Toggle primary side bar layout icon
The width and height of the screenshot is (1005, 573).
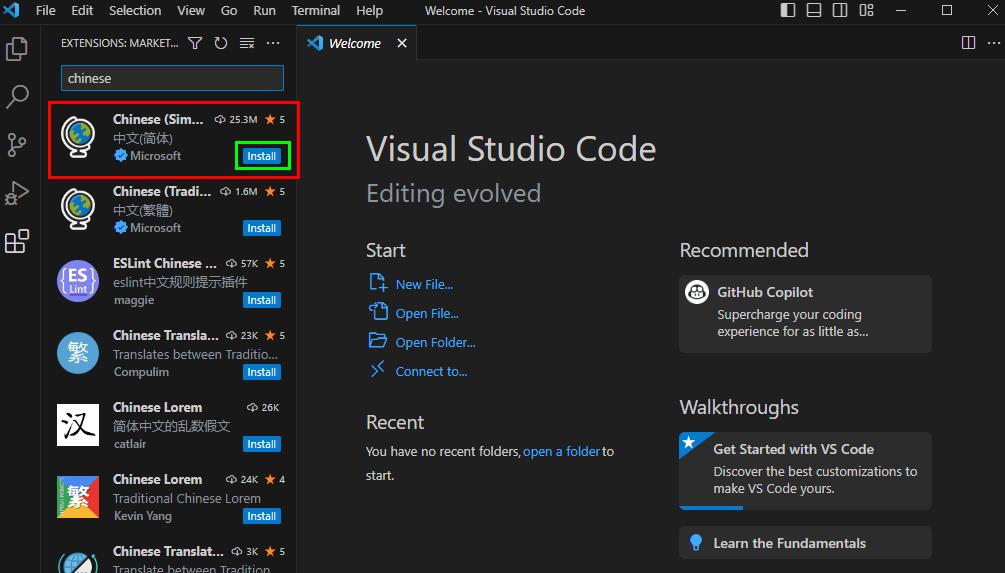point(788,10)
